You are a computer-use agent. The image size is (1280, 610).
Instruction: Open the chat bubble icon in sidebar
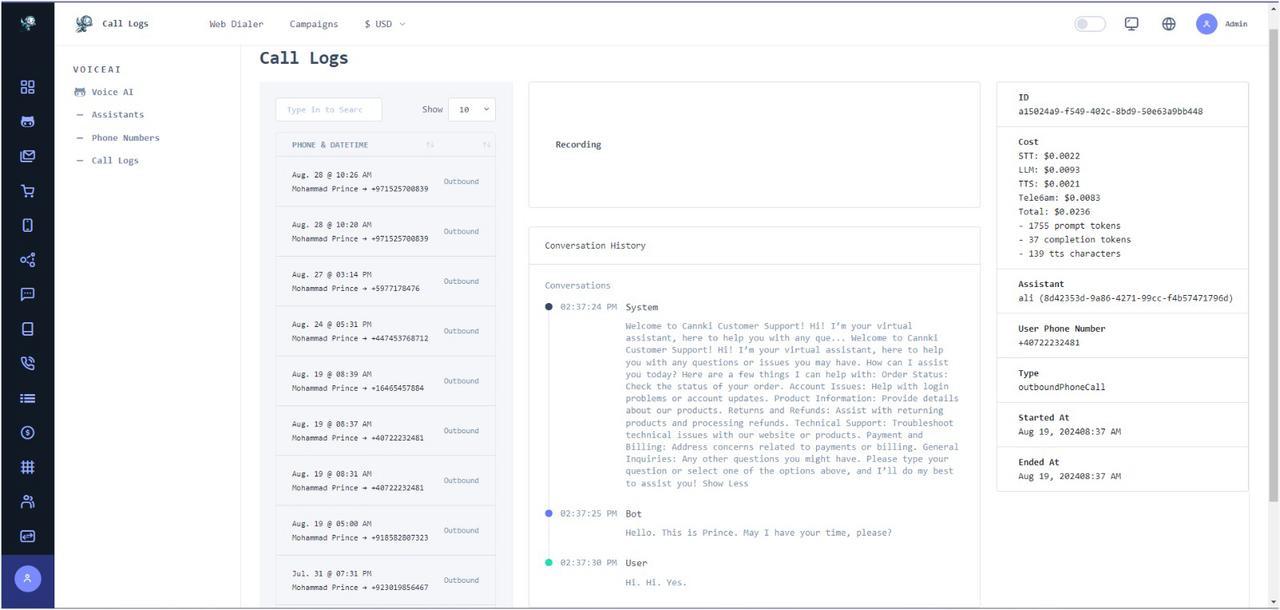(x=27, y=294)
